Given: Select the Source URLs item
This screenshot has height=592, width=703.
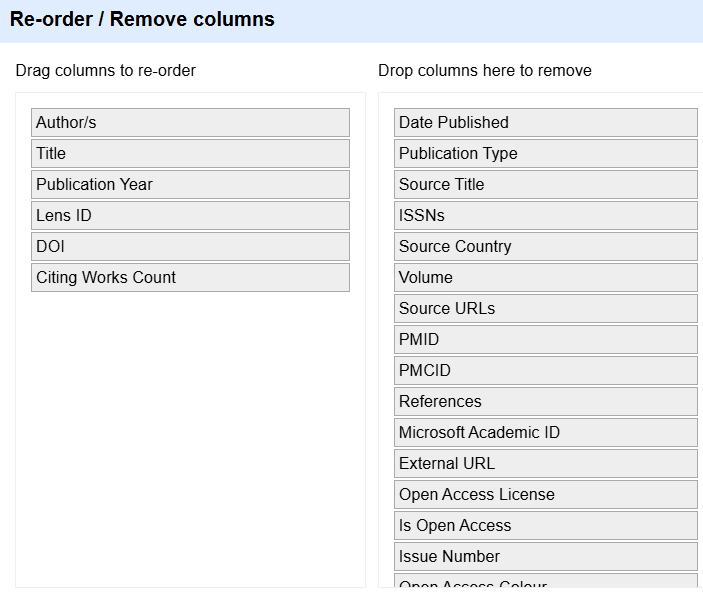Looking at the screenshot, I should click(545, 309).
